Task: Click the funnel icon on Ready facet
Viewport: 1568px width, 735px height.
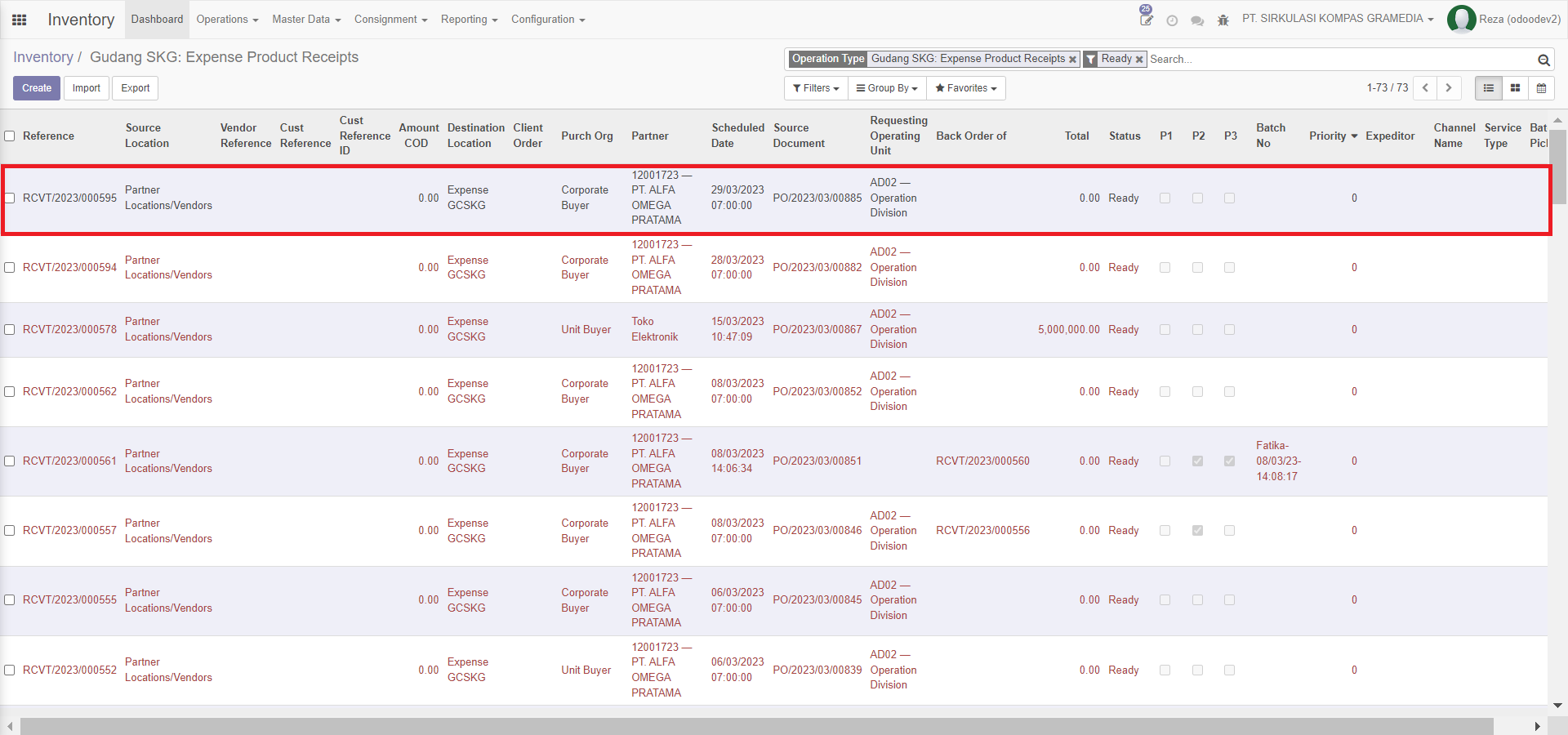Action: [1090, 60]
